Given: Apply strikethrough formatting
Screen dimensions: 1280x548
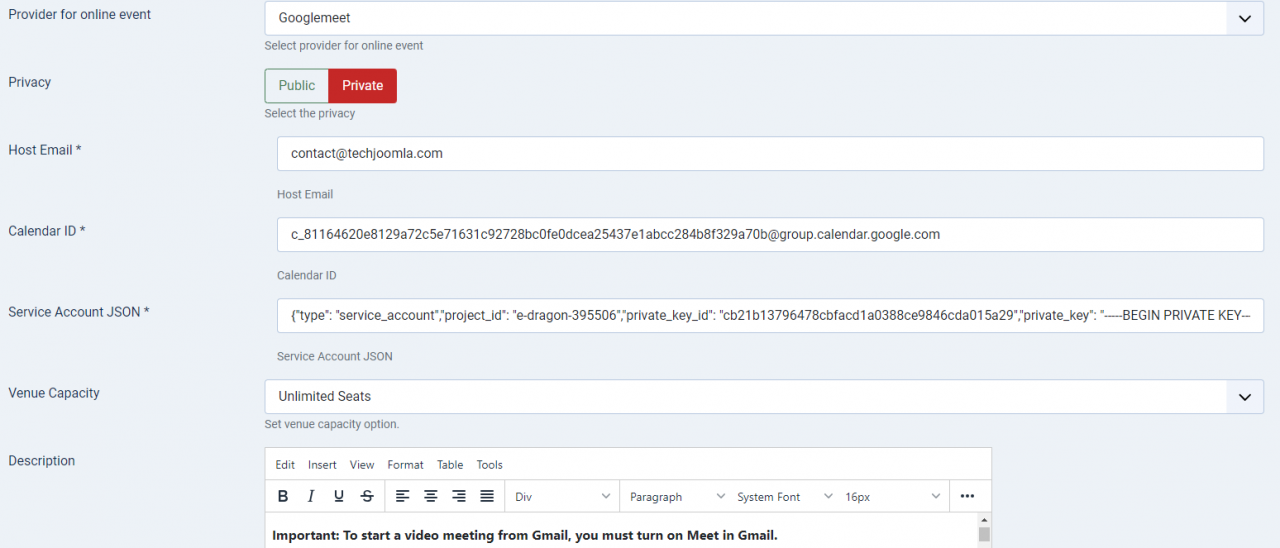Looking at the screenshot, I should (367, 496).
